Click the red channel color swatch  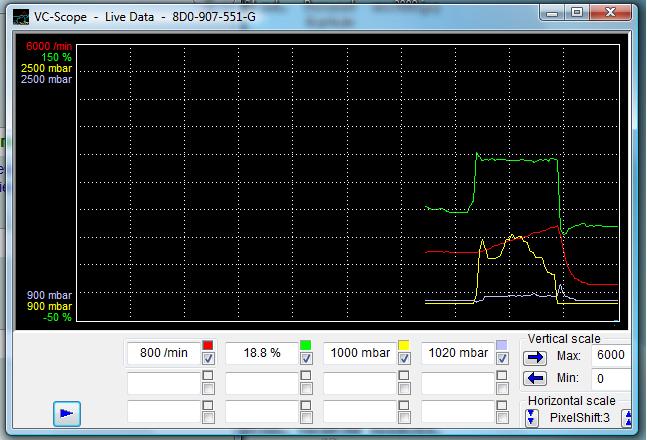[x=208, y=345]
